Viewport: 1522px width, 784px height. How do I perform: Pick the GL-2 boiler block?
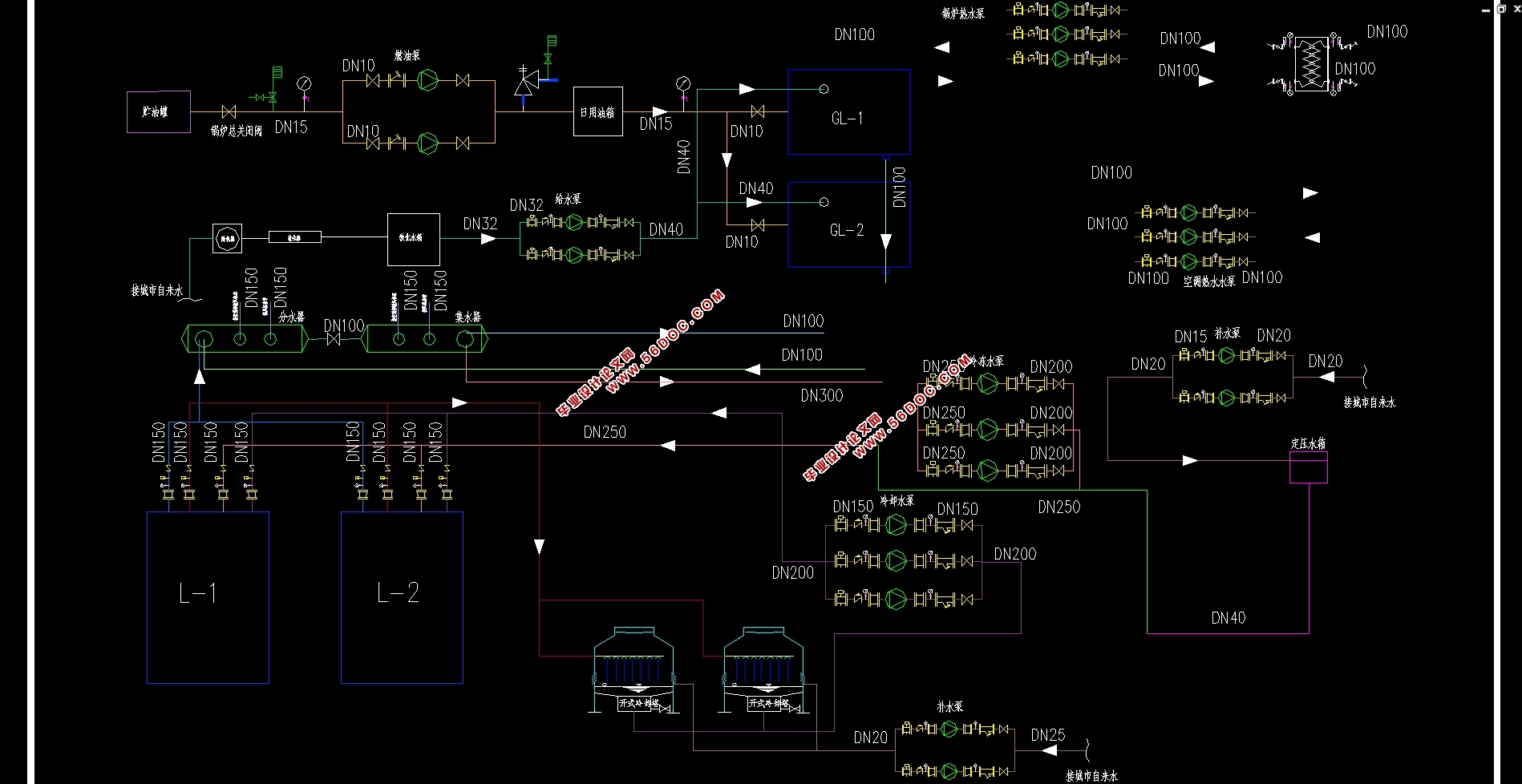point(849,224)
